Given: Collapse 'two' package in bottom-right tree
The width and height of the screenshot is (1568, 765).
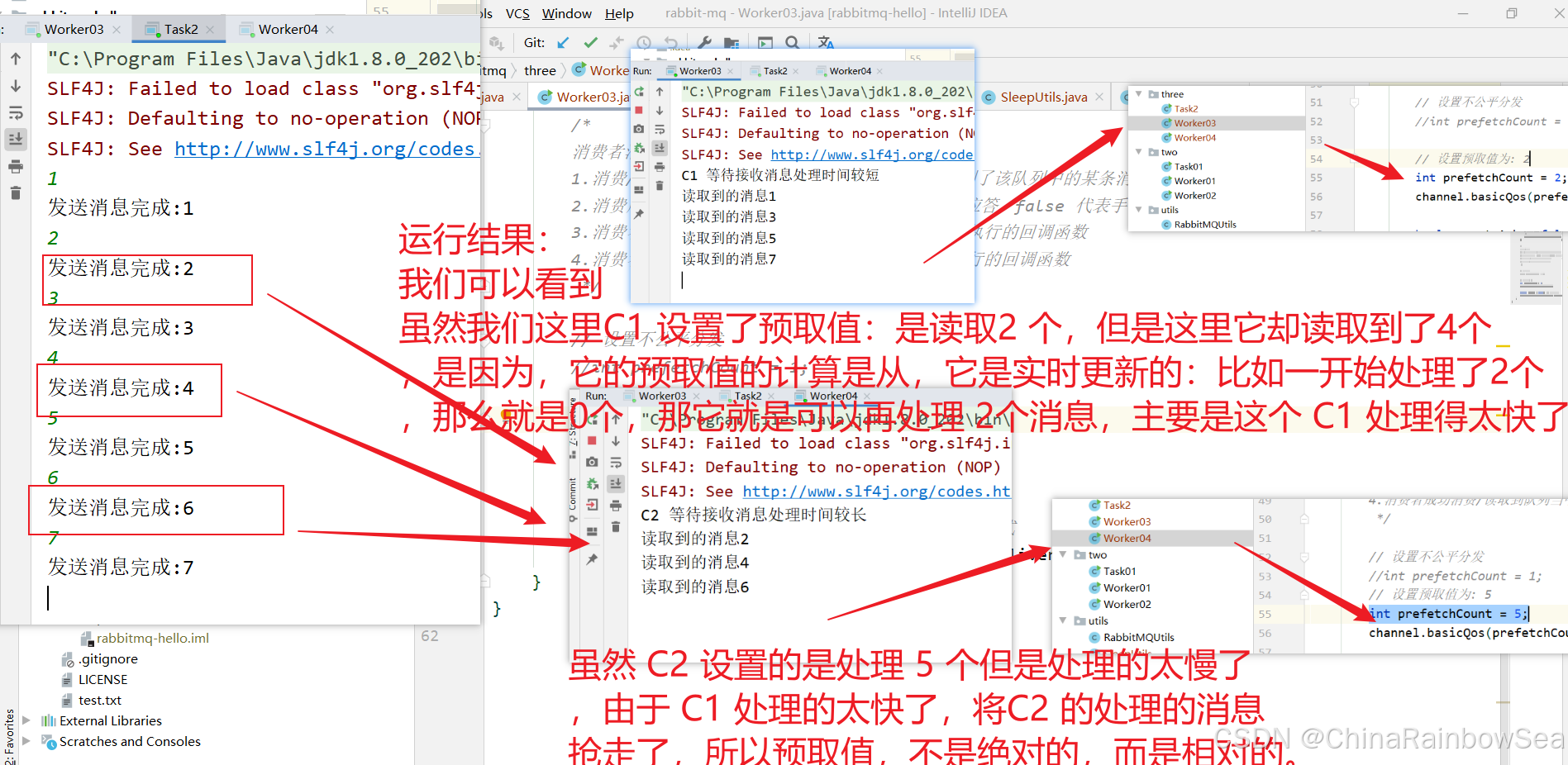Looking at the screenshot, I should pyautogui.click(x=1063, y=554).
